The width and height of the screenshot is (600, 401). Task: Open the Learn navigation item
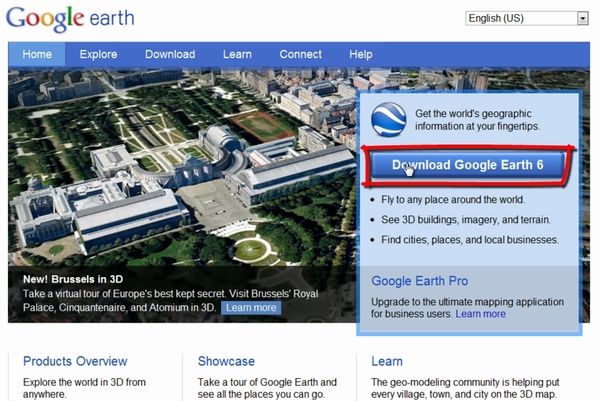237,54
